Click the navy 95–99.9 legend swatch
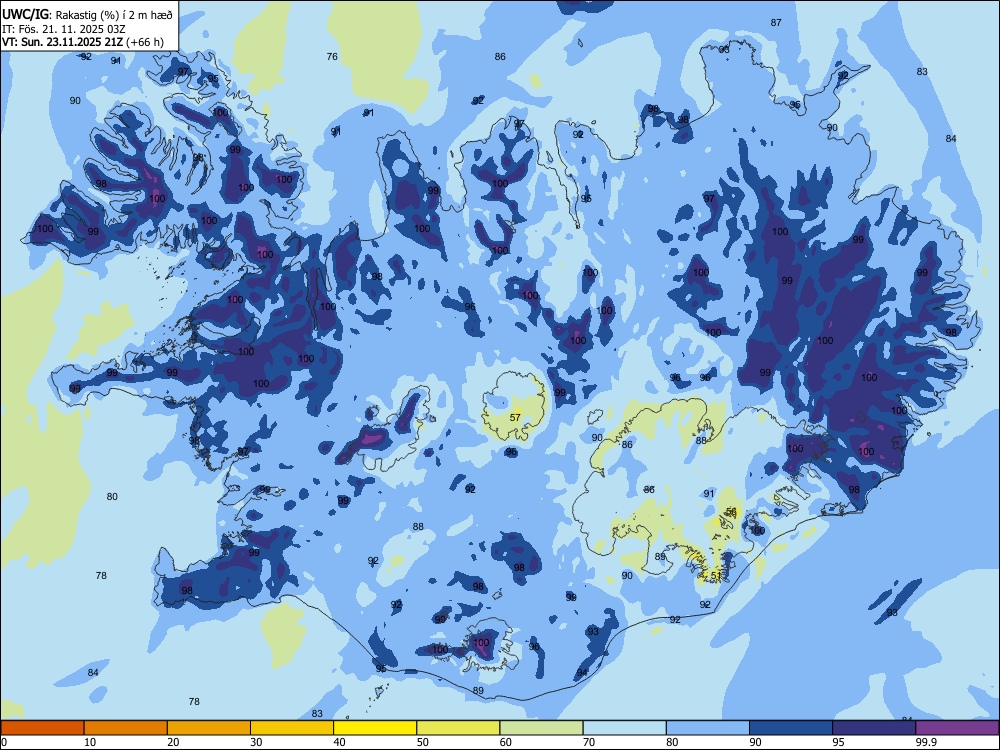This screenshot has width=1000, height=750. [874, 728]
